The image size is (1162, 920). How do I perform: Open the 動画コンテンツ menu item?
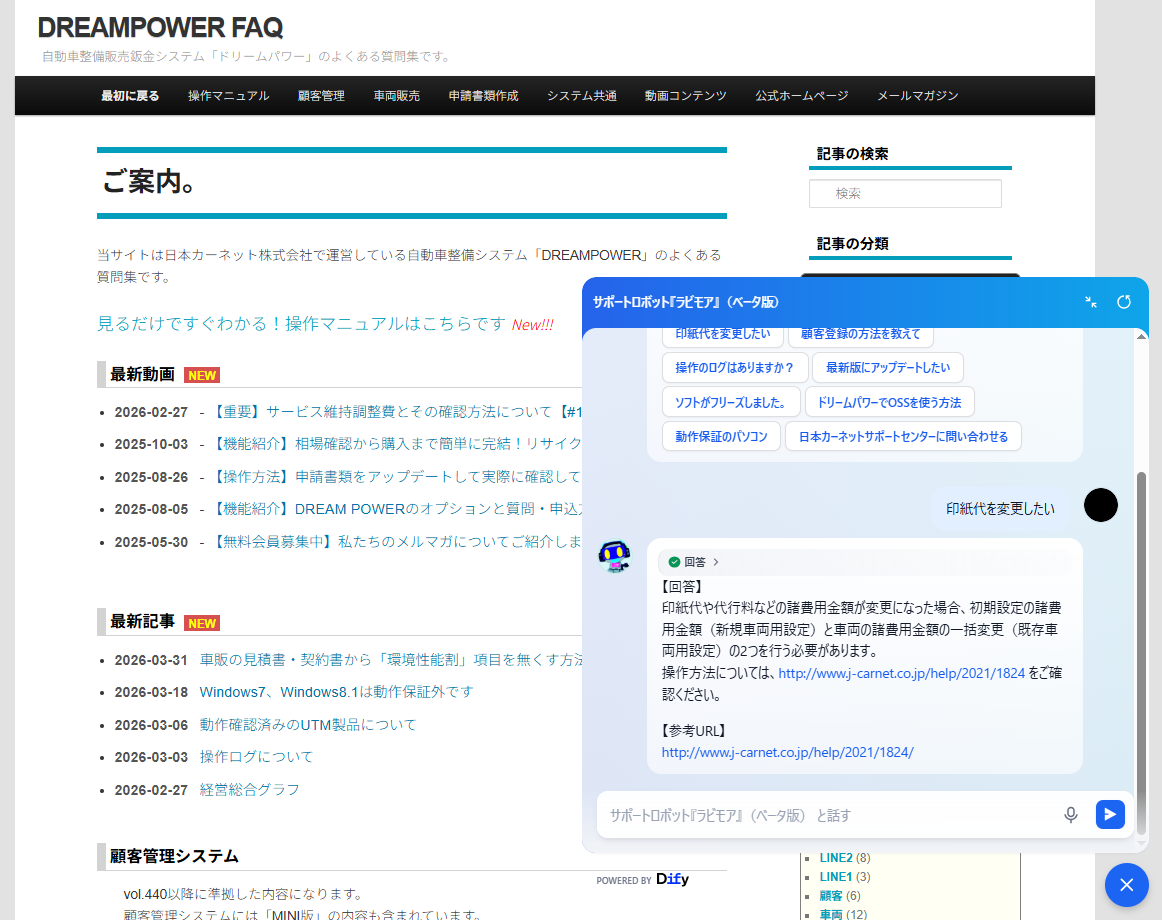point(685,96)
